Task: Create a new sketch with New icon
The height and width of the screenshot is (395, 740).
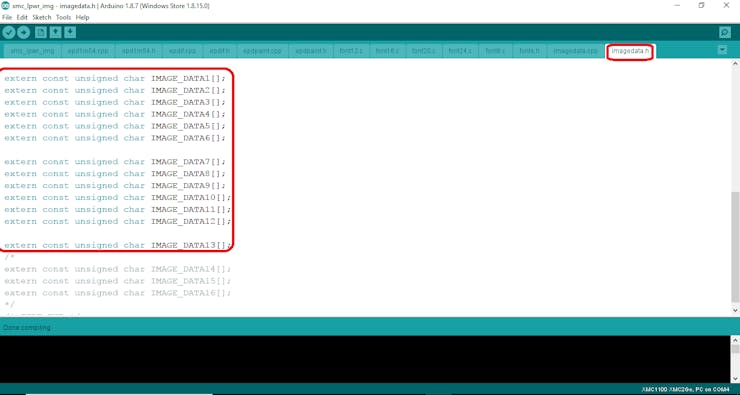Action: tap(41, 32)
